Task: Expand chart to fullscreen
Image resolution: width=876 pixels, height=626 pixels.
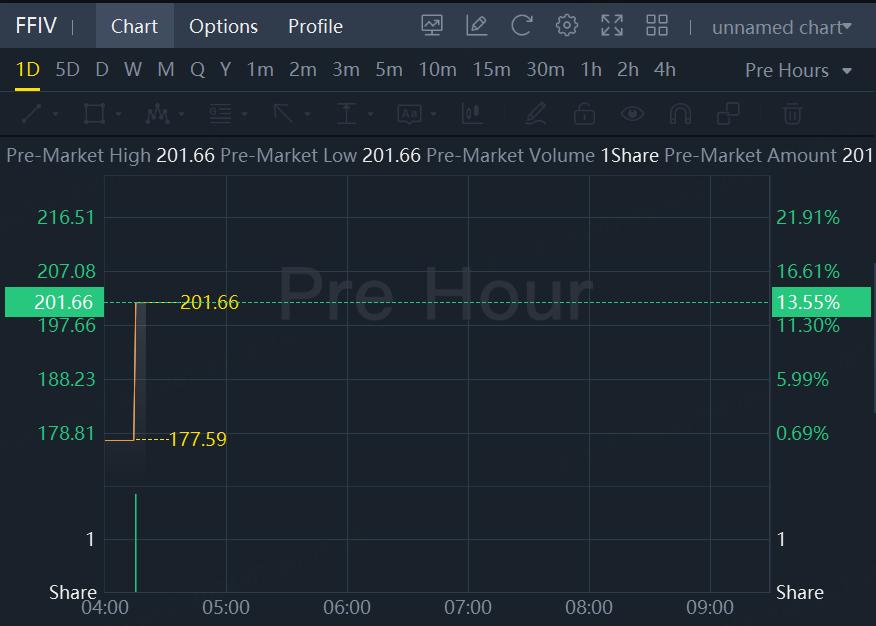Action: 612,26
